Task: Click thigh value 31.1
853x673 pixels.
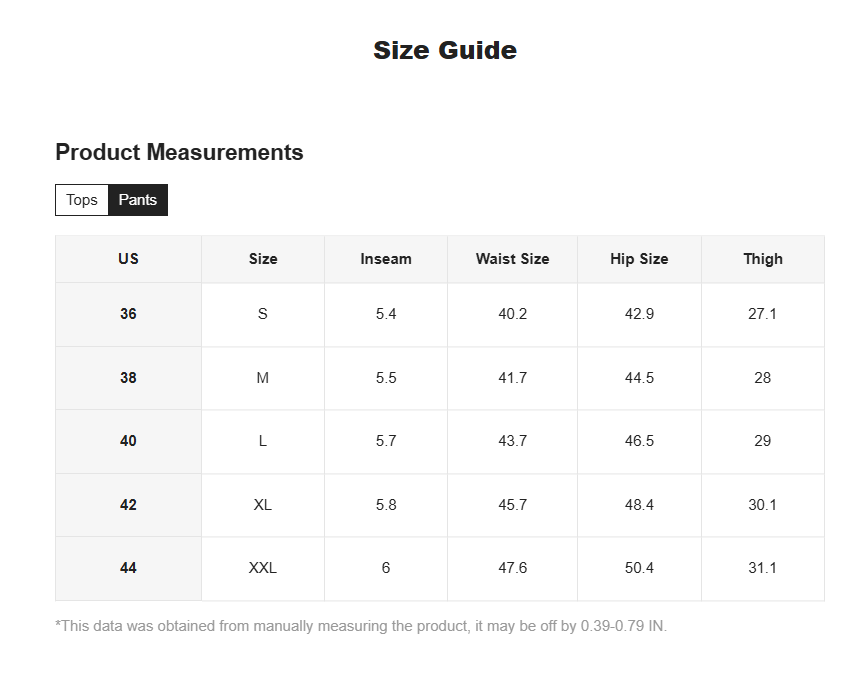Action: click(x=763, y=569)
